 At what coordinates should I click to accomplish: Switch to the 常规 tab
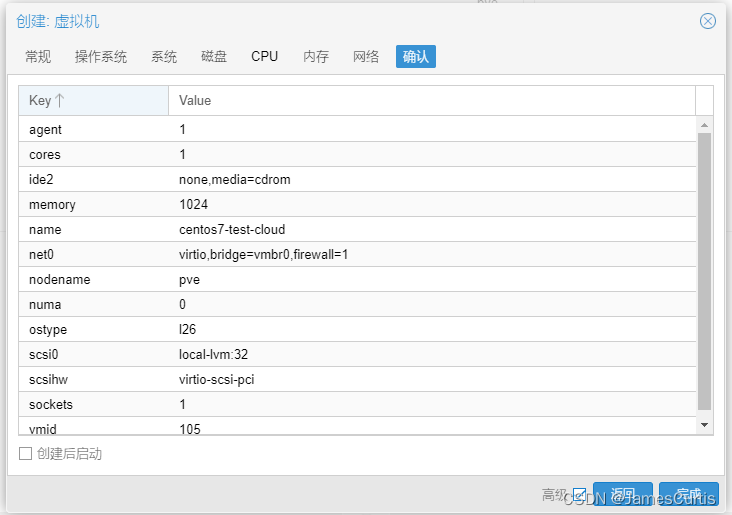(38, 56)
